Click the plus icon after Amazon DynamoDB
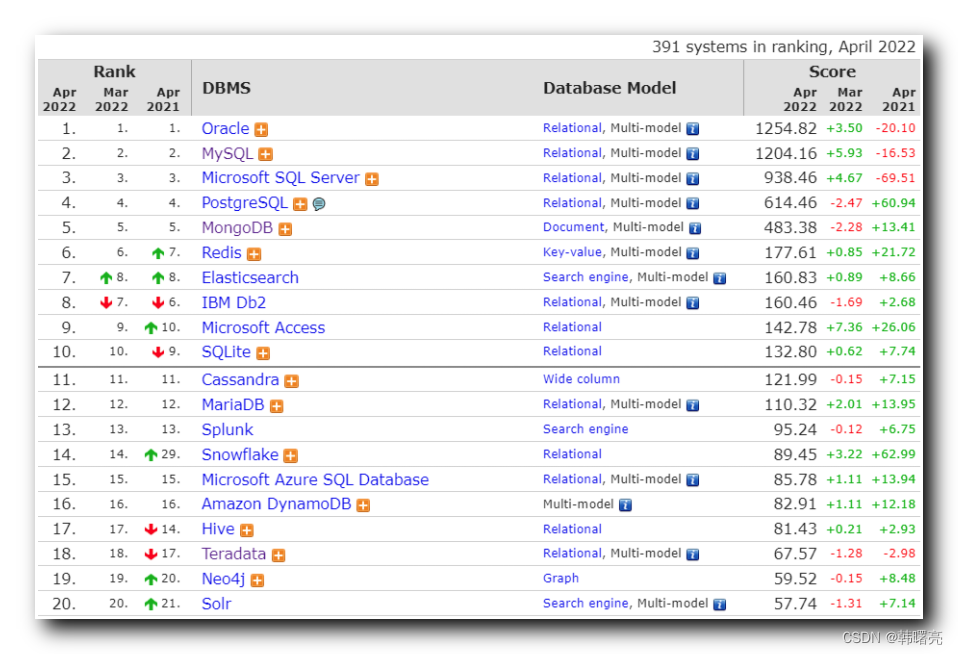 pyautogui.click(x=363, y=505)
